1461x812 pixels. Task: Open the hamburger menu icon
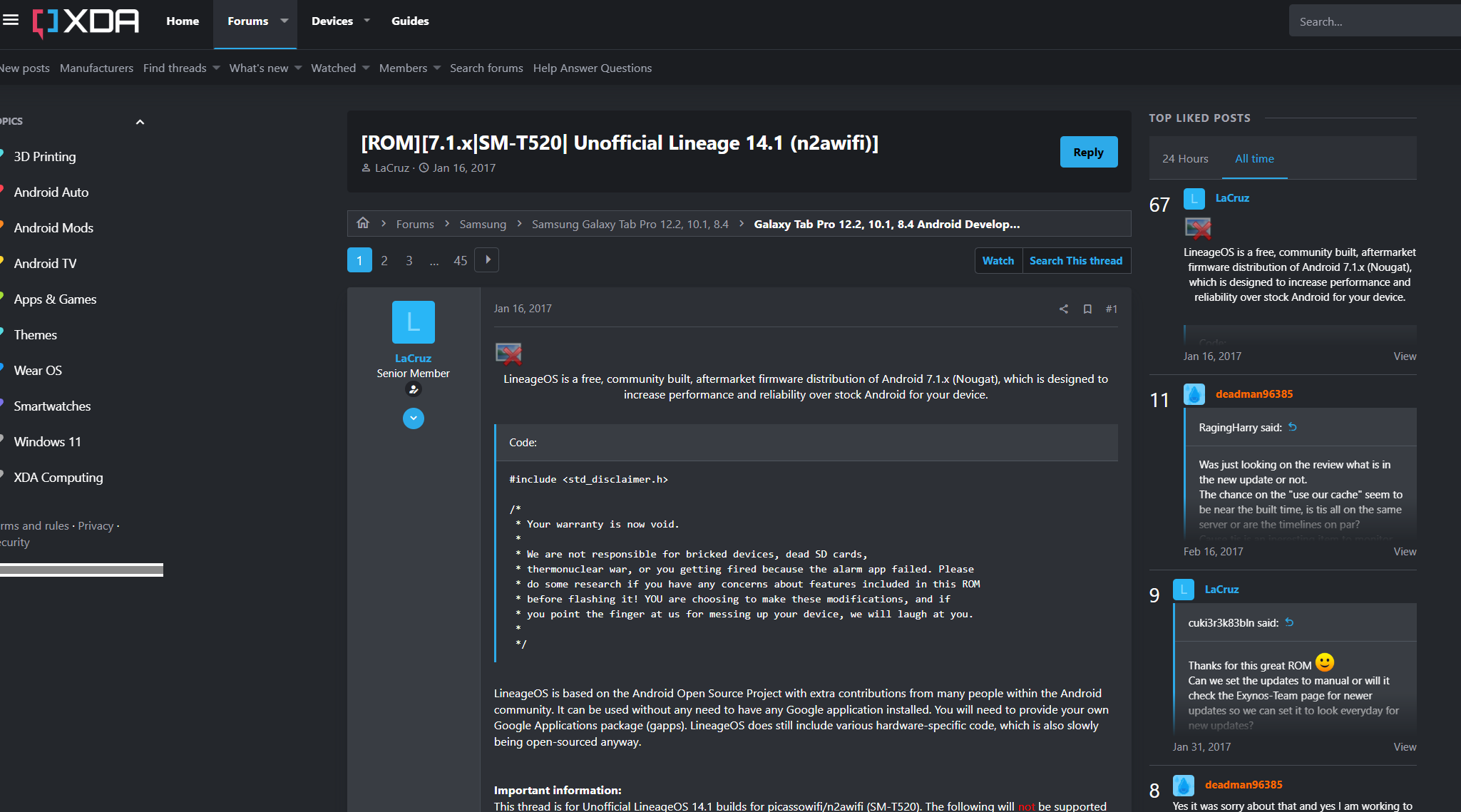click(x=11, y=20)
